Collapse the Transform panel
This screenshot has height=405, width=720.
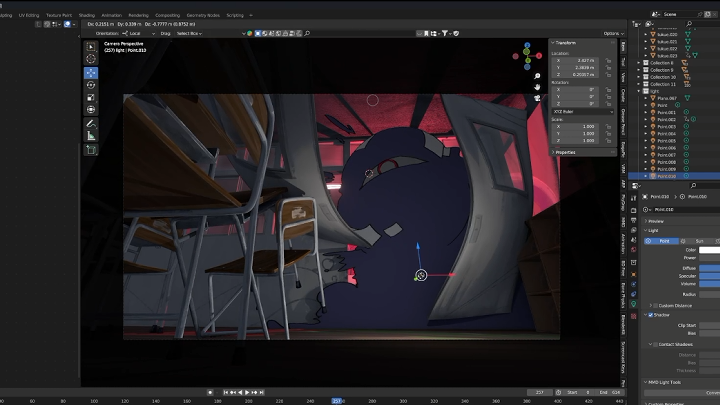point(563,43)
